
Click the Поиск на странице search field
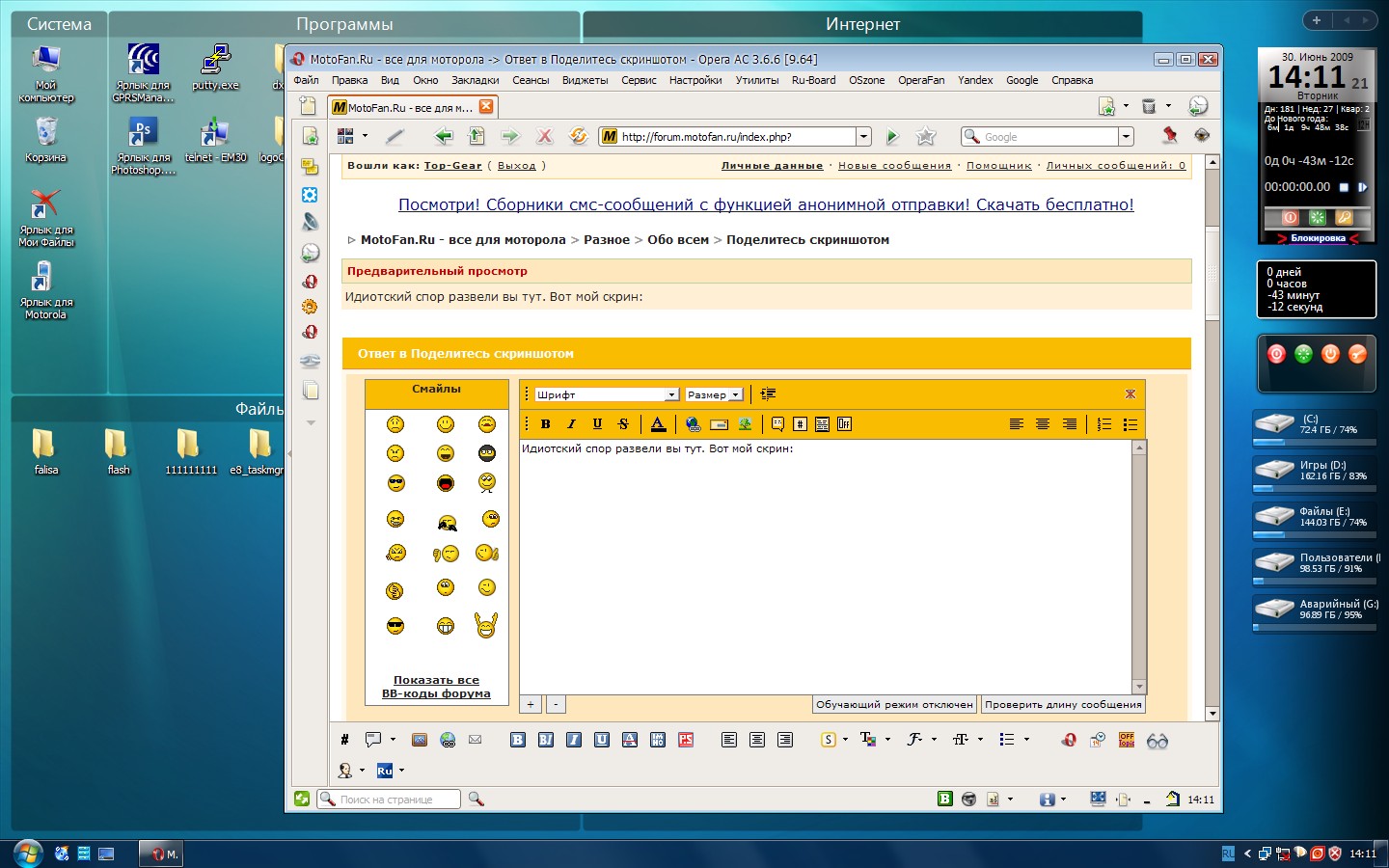click(x=390, y=799)
